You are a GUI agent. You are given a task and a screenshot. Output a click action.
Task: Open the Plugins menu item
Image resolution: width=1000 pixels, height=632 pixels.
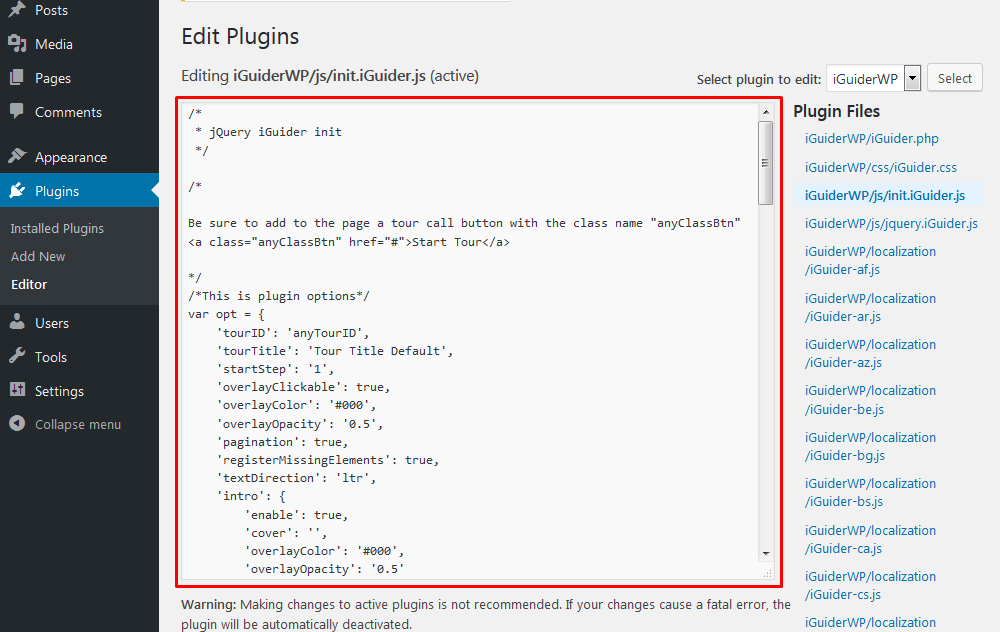coord(57,191)
